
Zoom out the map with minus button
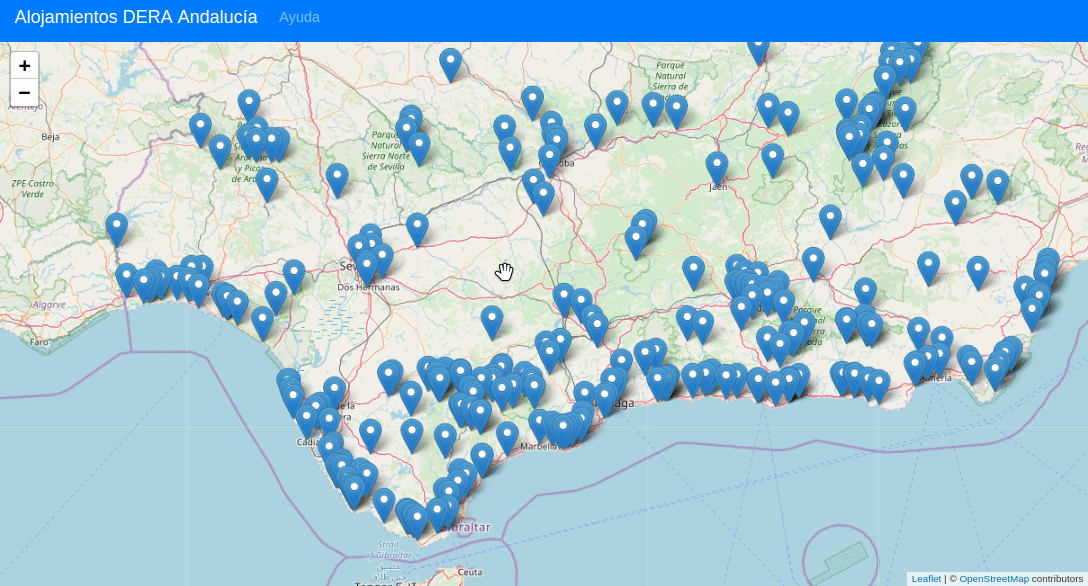click(x=24, y=93)
